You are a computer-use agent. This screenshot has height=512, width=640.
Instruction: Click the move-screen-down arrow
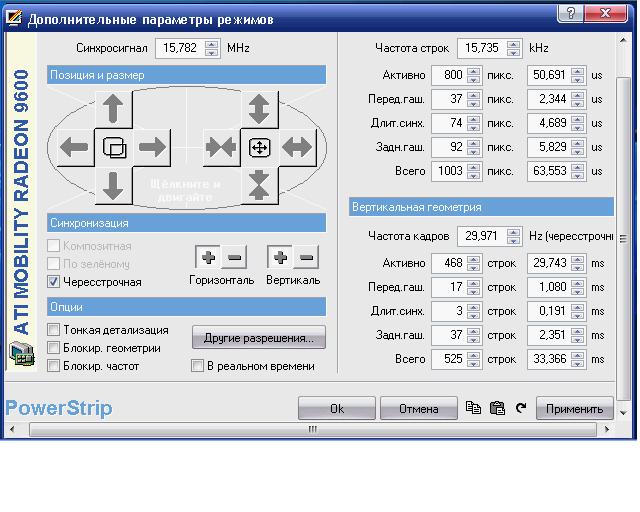coord(113,186)
